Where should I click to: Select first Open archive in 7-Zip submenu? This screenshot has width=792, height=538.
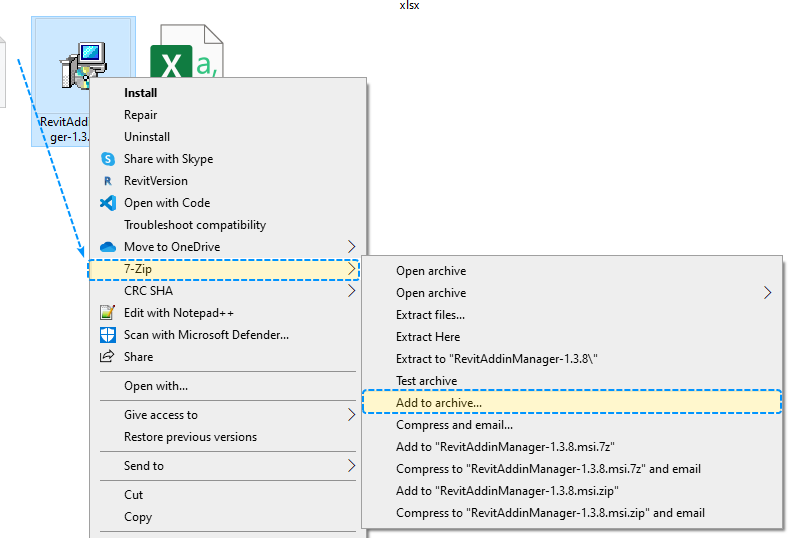[x=572, y=271]
